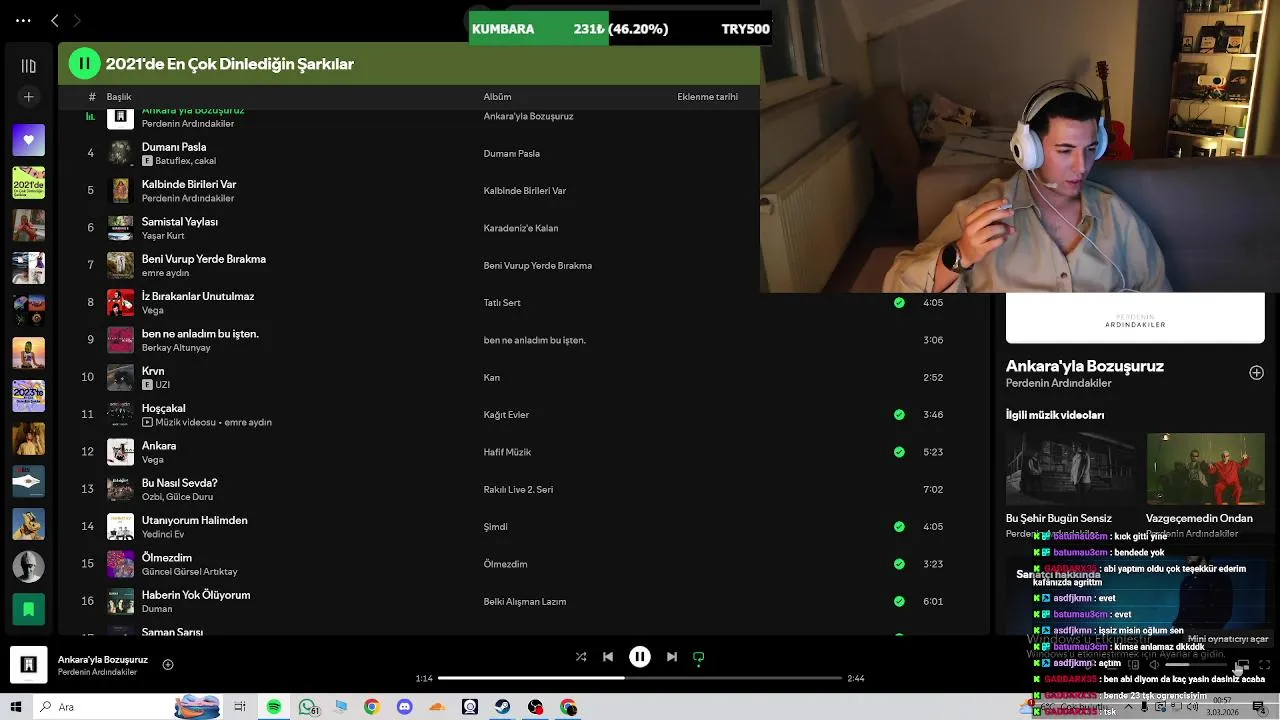Open Task View on the taskbar
The image size is (1280, 720).
coord(240,707)
